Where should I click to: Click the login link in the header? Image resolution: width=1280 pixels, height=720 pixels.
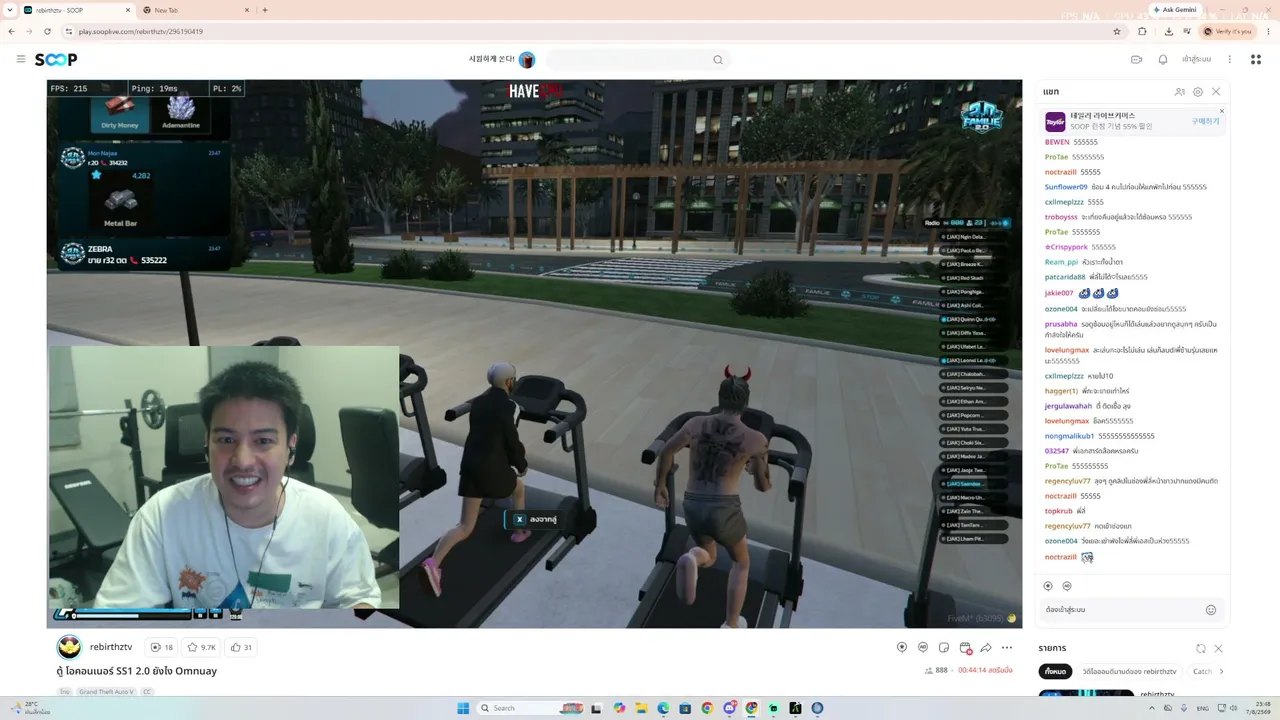pyautogui.click(x=1196, y=60)
